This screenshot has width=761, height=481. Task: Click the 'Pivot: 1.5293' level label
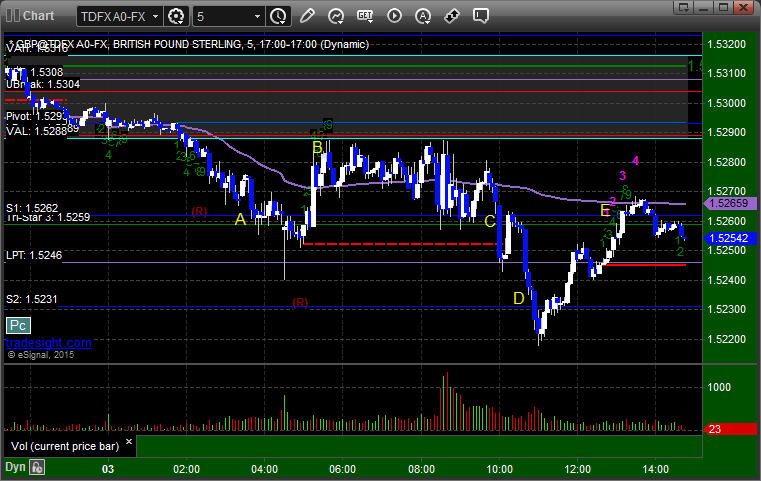coord(35,116)
